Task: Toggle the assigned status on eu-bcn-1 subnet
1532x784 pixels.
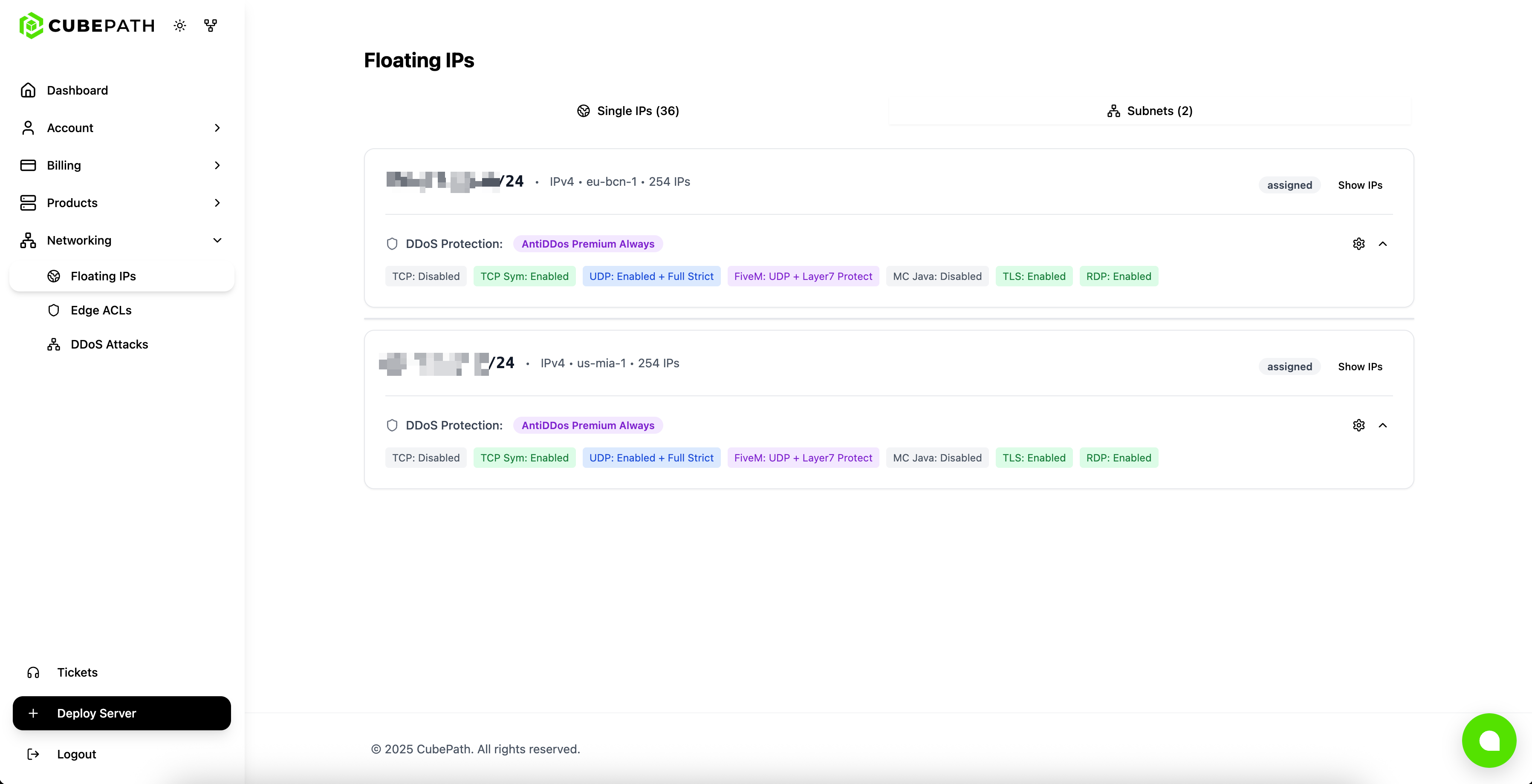Action: [1289, 185]
